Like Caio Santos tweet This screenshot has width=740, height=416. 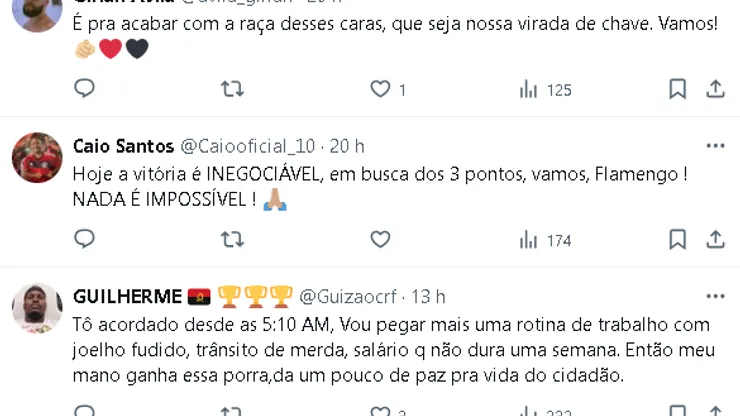point(380,239)
